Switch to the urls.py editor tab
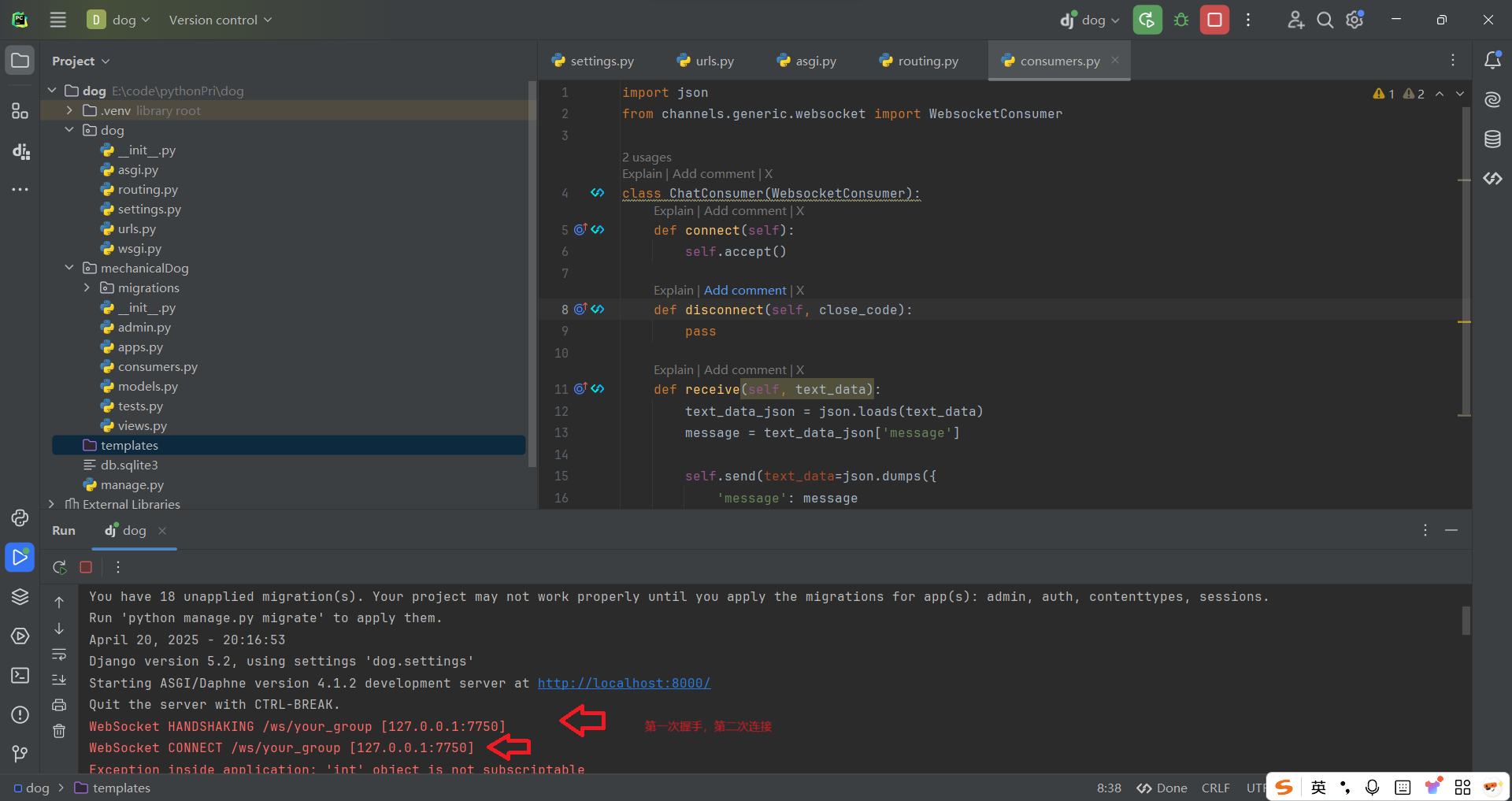Viewport: 1512px width, 801px height. tap(713, 60)
